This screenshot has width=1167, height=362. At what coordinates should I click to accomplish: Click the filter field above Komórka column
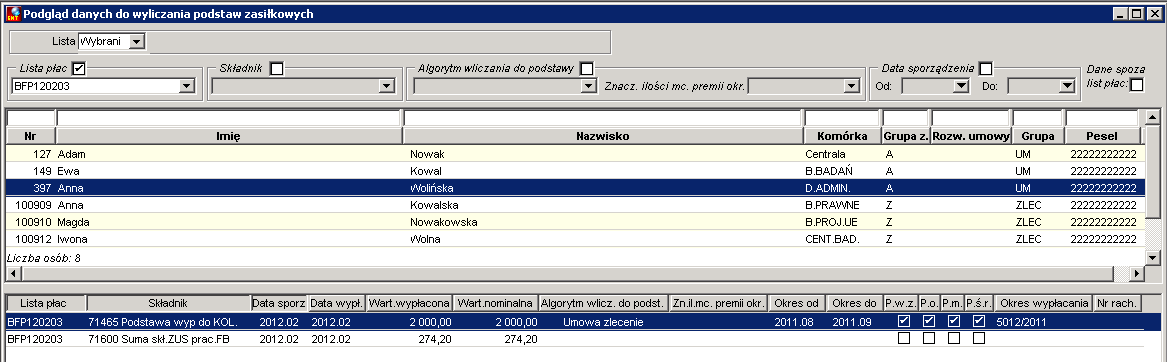coord(843,118)
